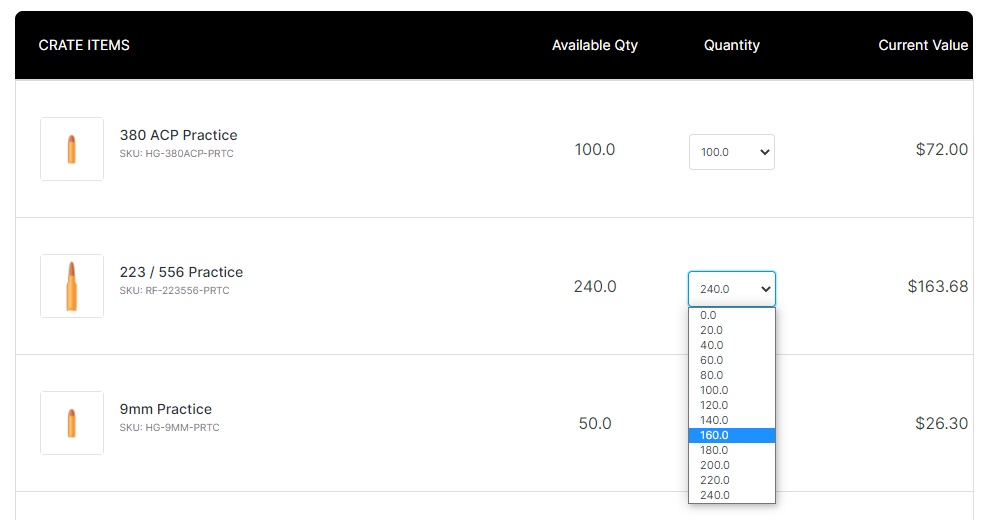Collapse the 223 / 556 Practice quantity dropdown
The height and width of the screenshot is (520, 998).
[732, 289]
